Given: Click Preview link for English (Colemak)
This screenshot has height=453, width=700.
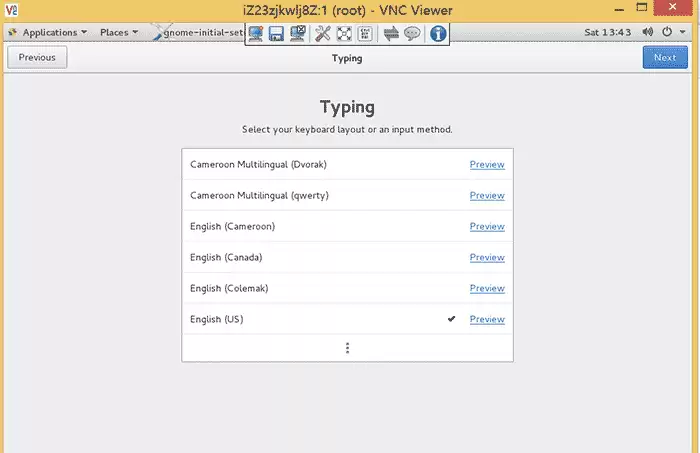Looking at the screenshot, I should [487, 288].
